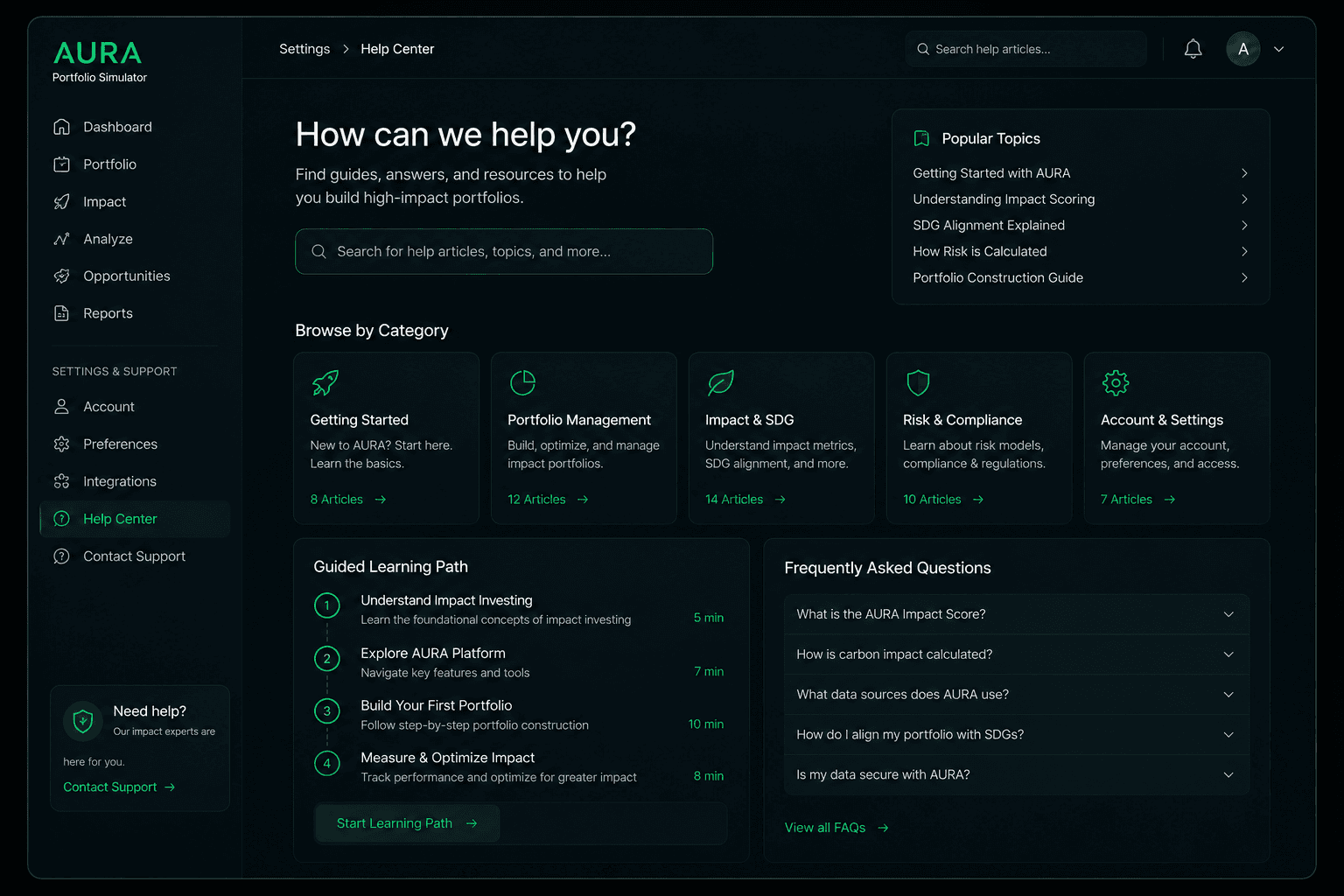Open Portfolio Construction Guide topic

tap(1081, 277)
